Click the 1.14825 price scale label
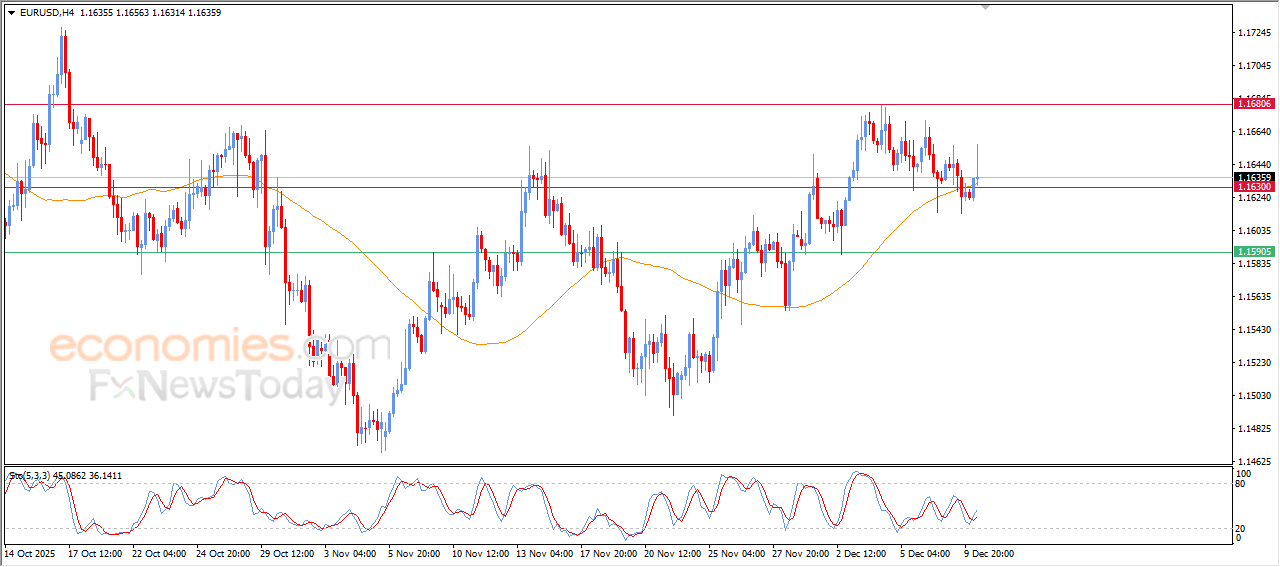 (1254, 429)
